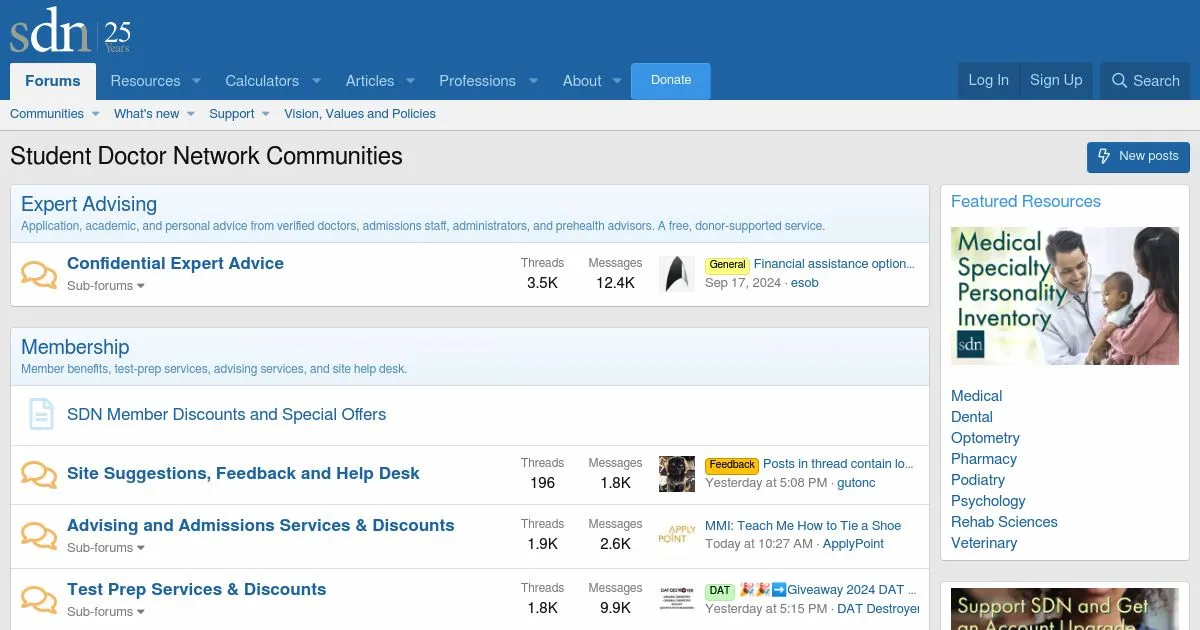Open the Veterinary resource link
The height and width of the screenshot is (630, 1200).
point(984,543)
